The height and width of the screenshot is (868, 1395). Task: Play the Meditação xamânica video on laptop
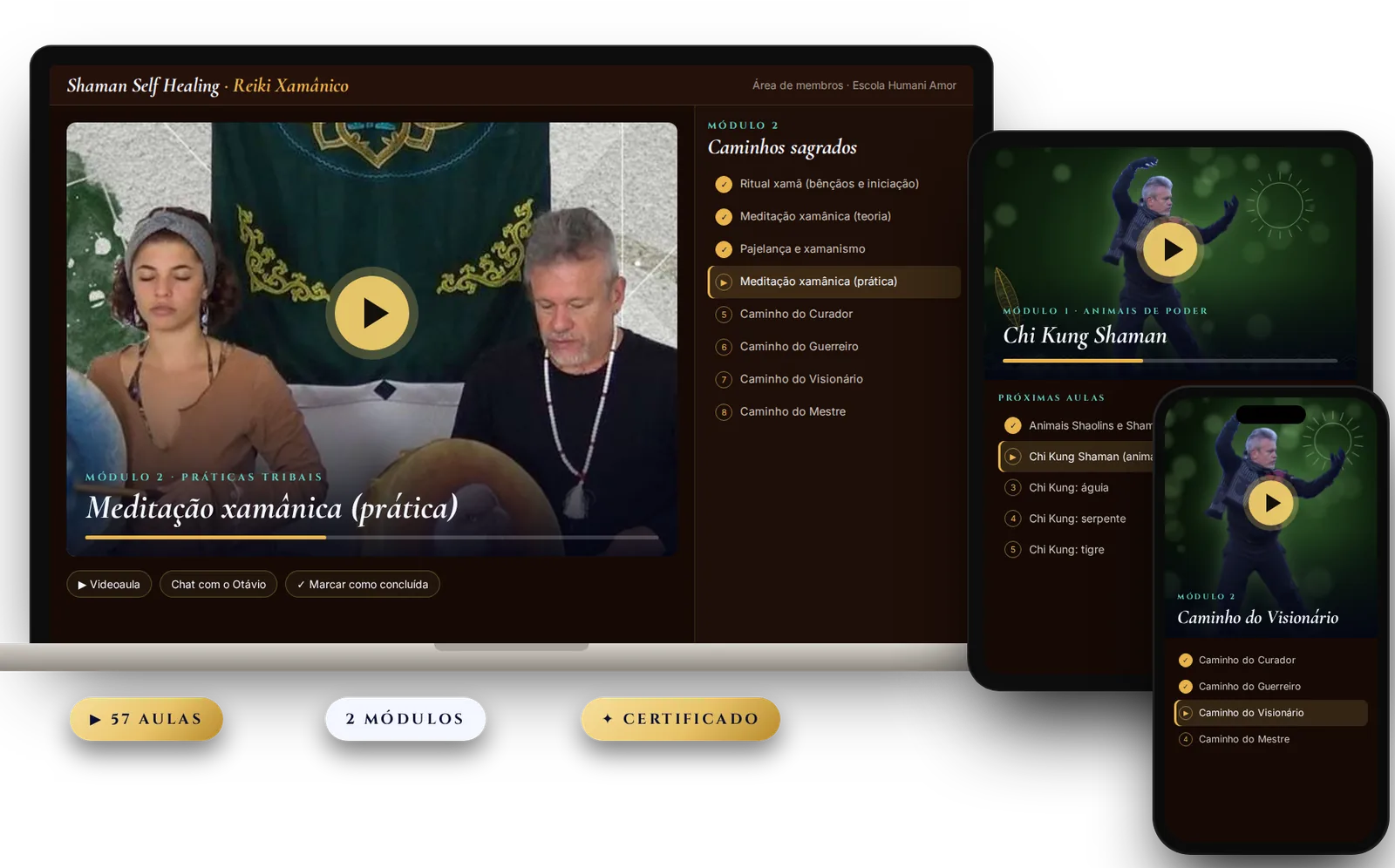(x=372, y=313)
